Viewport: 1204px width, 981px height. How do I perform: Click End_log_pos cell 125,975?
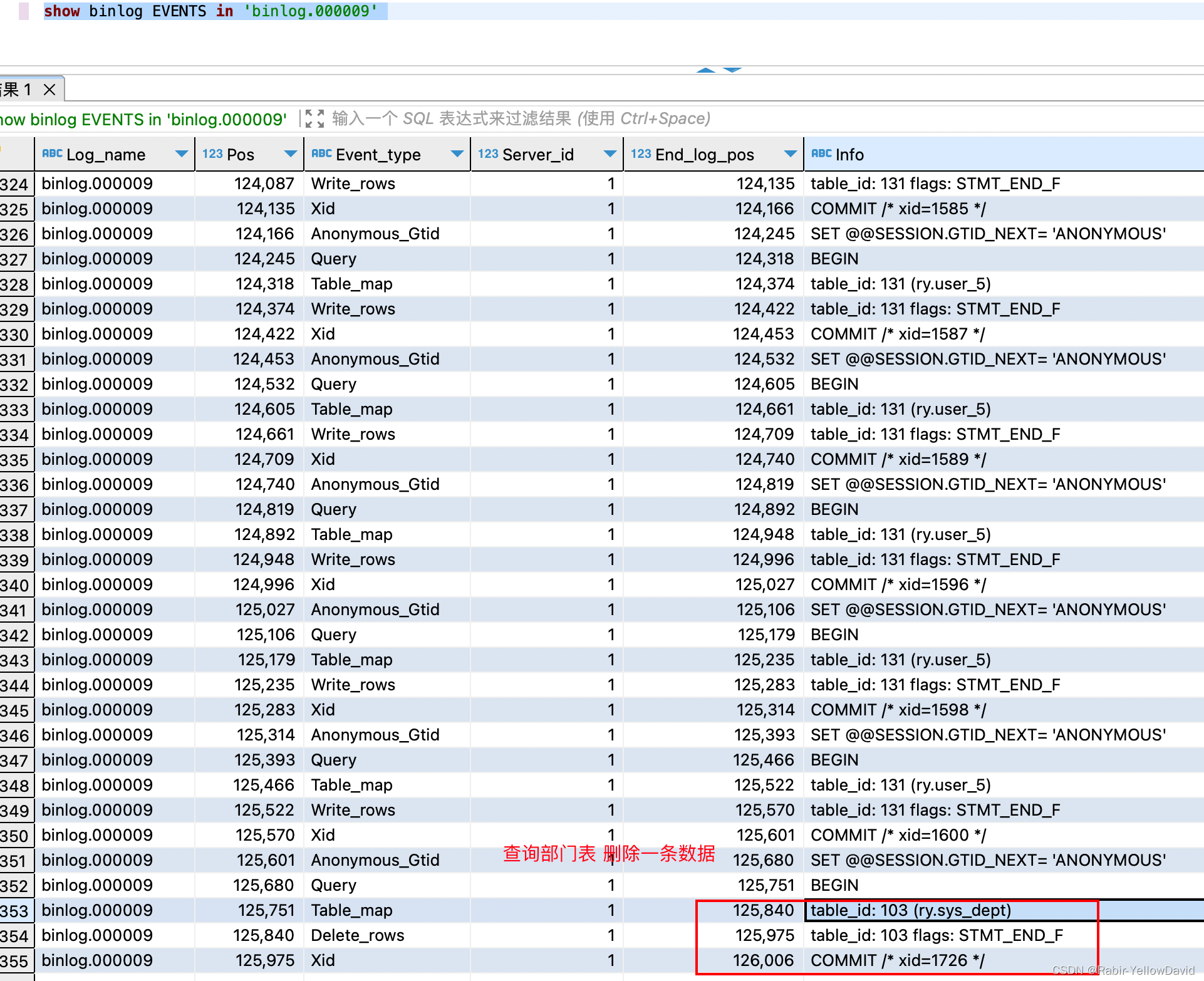(x=714, y=935)
